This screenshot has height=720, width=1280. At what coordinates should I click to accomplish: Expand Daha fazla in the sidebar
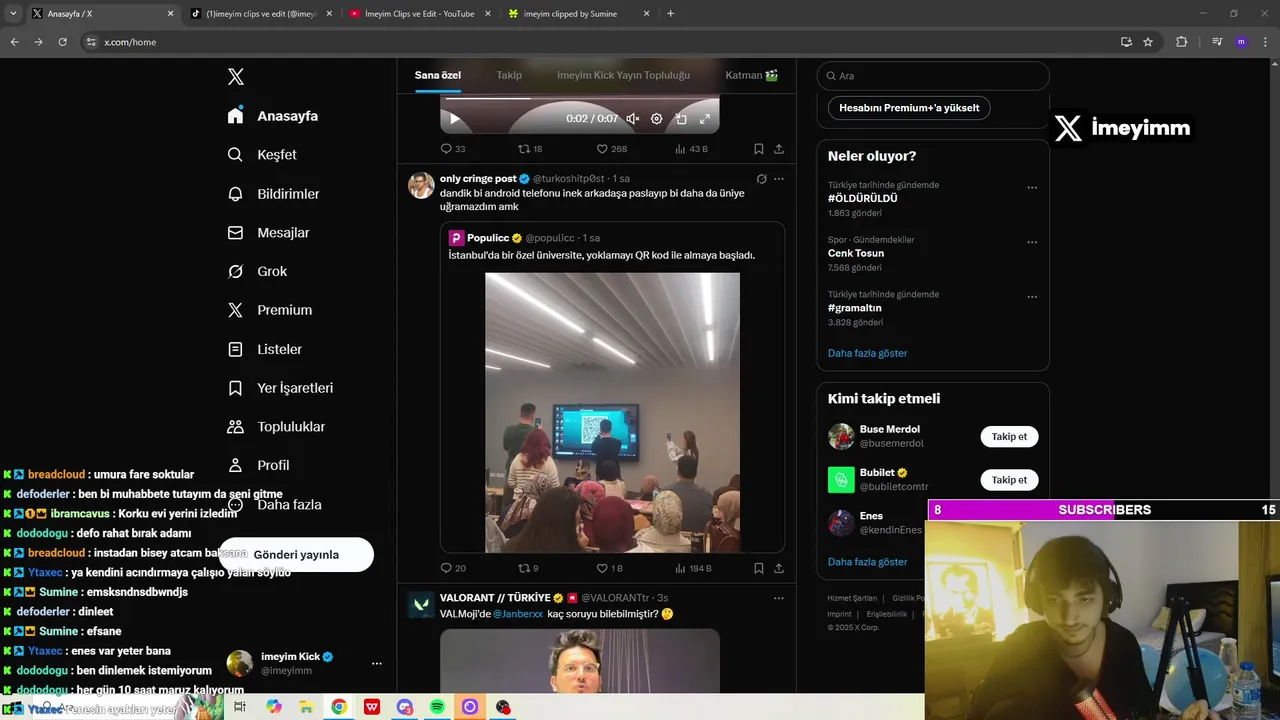[x=274, y=505]
